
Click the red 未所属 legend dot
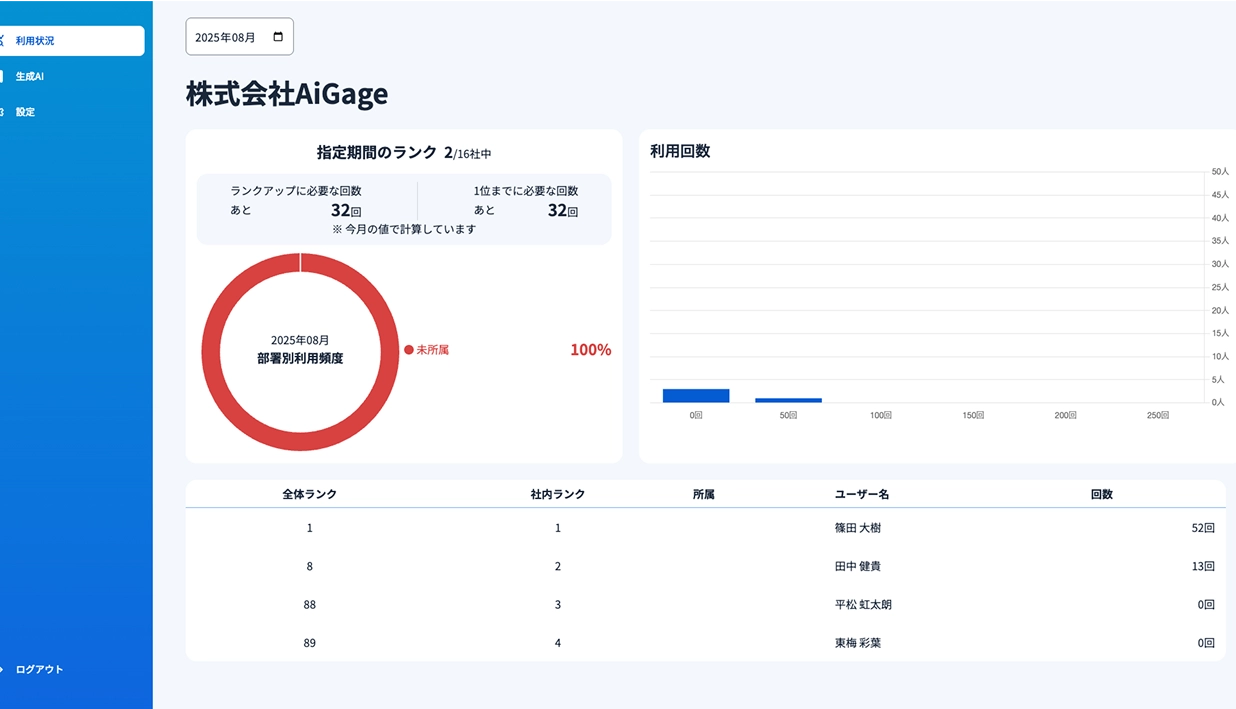[409, 349]
